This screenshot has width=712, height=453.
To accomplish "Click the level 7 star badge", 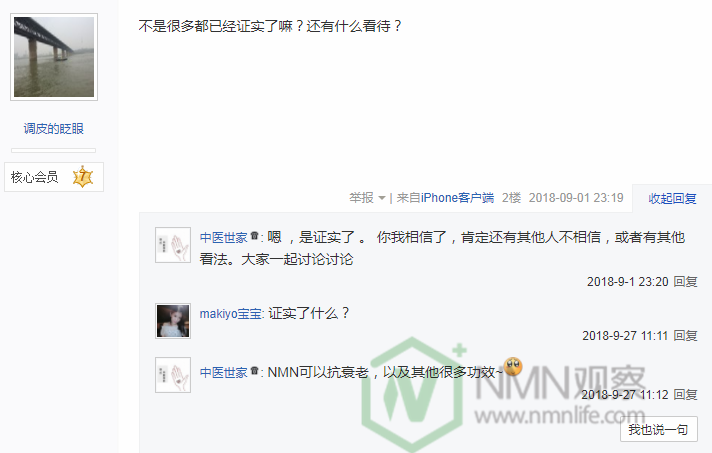I will [83, 177].
